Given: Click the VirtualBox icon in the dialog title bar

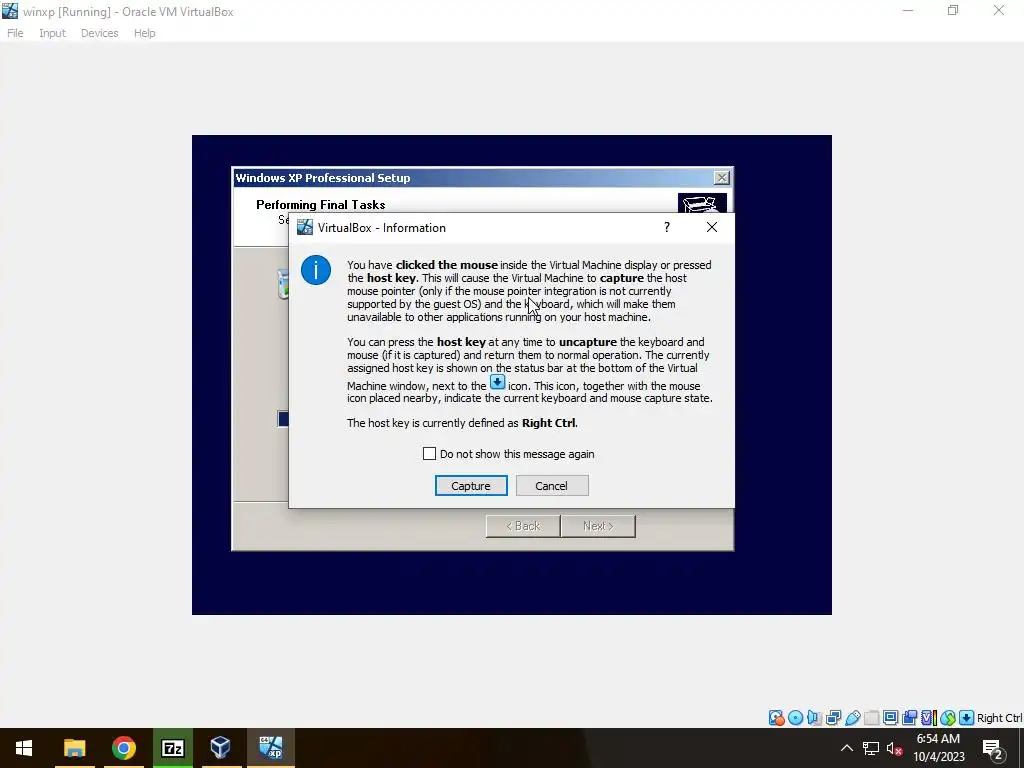Looking at the screenshot, I should [x=305, y=227].
